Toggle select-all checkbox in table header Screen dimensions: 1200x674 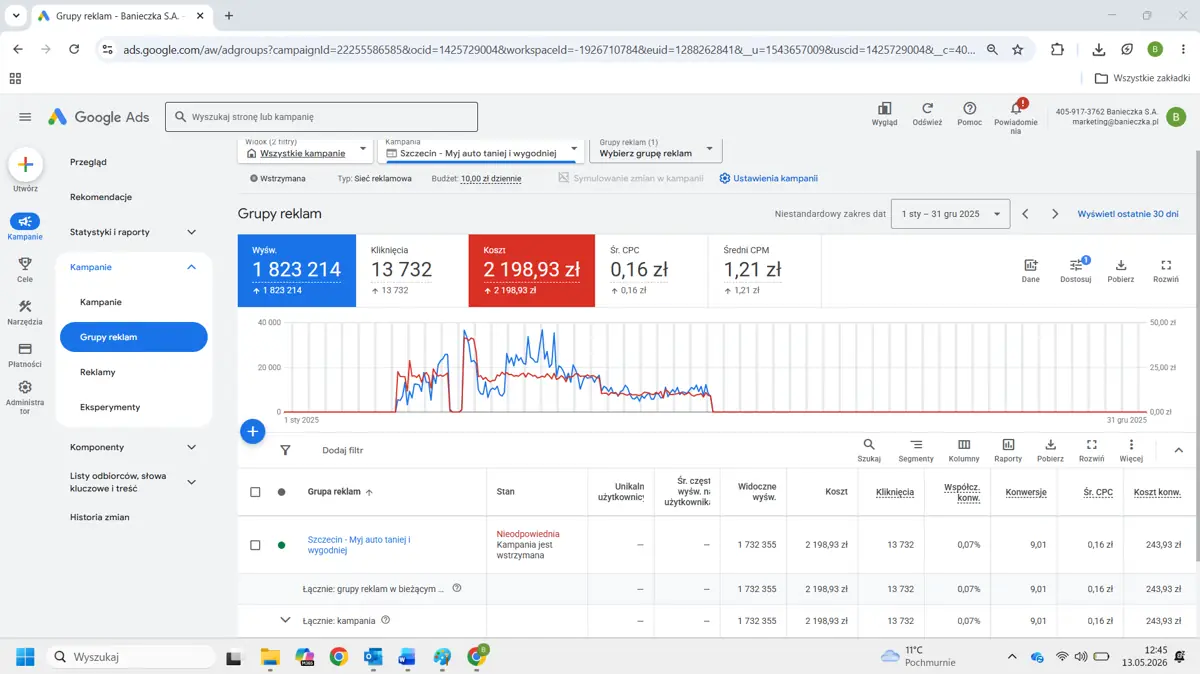(255, 492)
